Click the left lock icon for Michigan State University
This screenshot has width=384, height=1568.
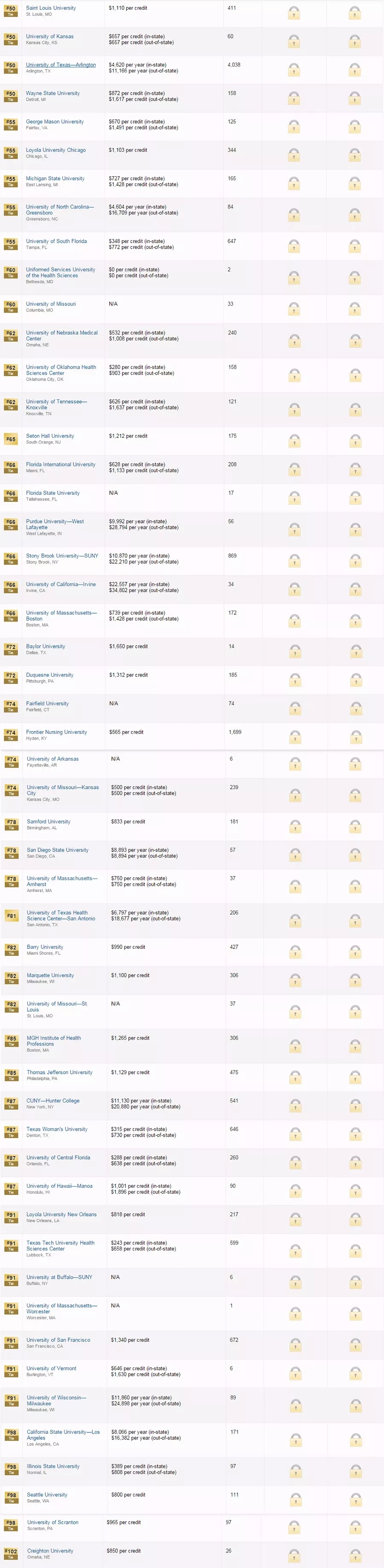(294, 183)
